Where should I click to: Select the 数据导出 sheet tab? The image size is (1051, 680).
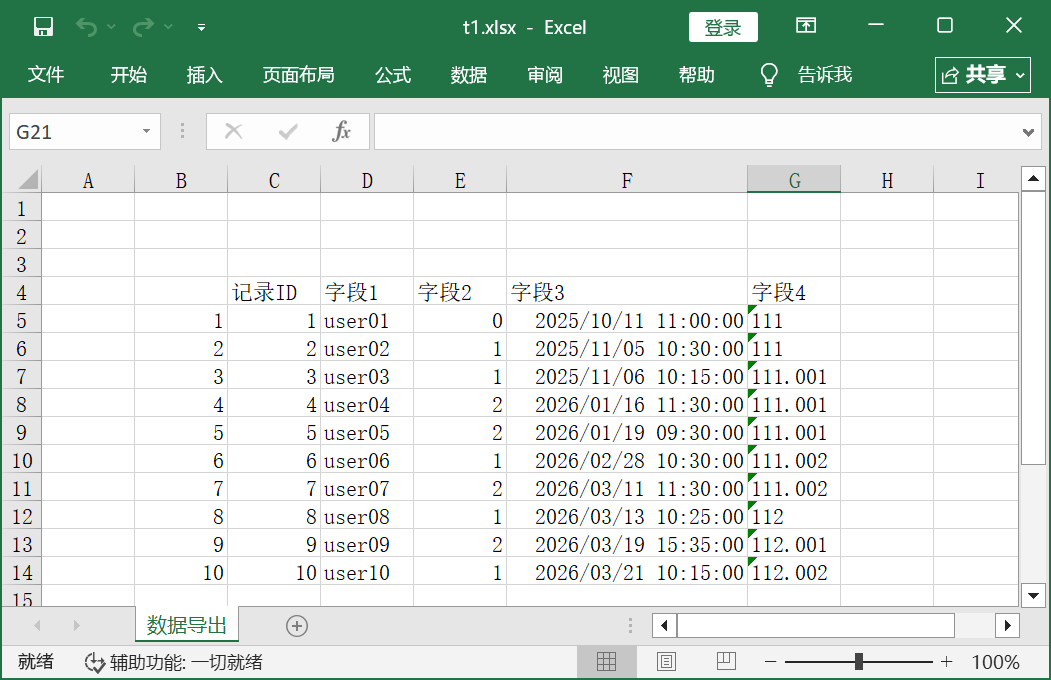click(x=186, y=625)
